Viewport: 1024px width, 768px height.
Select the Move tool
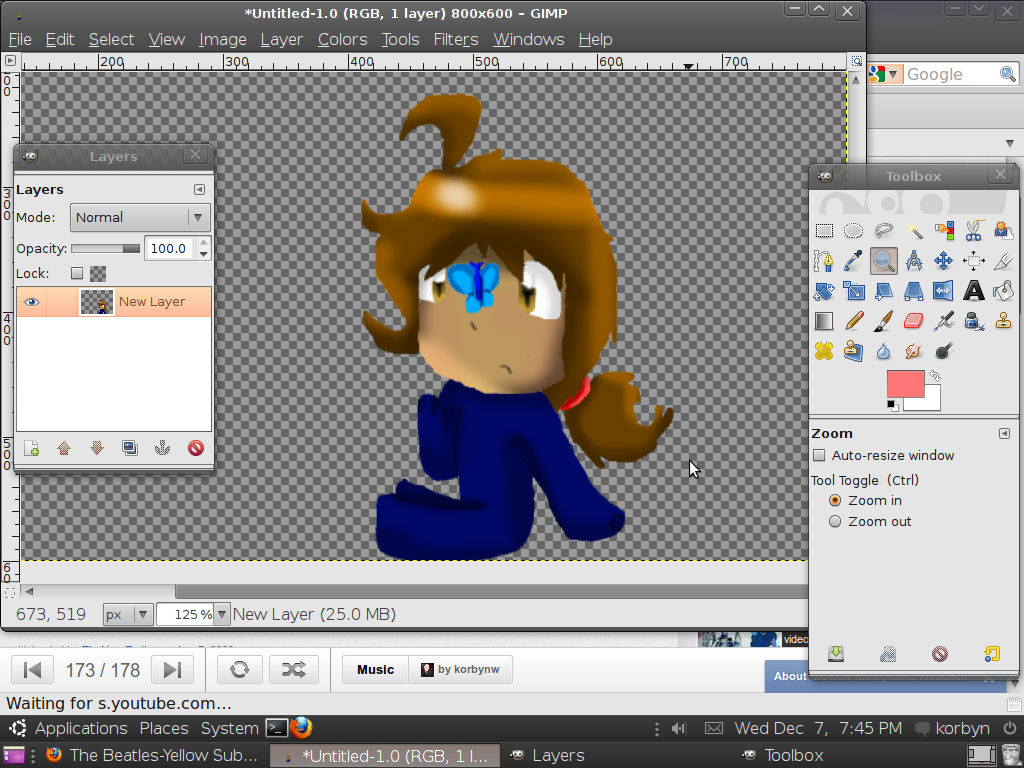pyautogui.click(x=944, y=261)
